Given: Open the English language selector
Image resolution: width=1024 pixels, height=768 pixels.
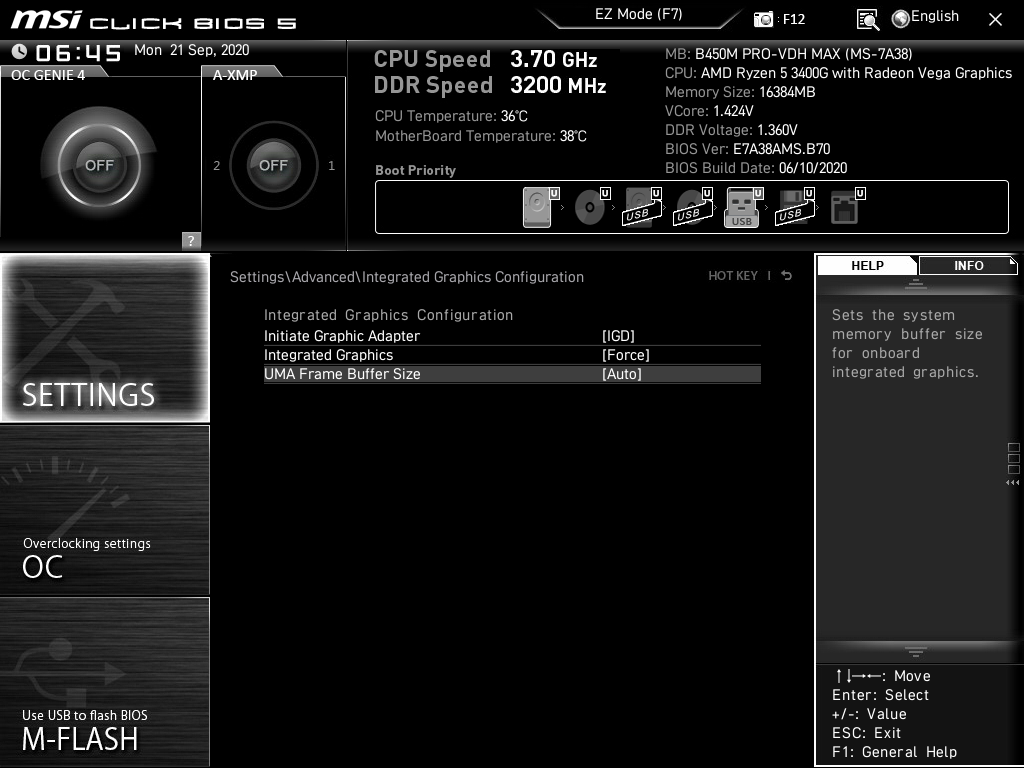Looking at the screenshot, I should pos(925,18).
